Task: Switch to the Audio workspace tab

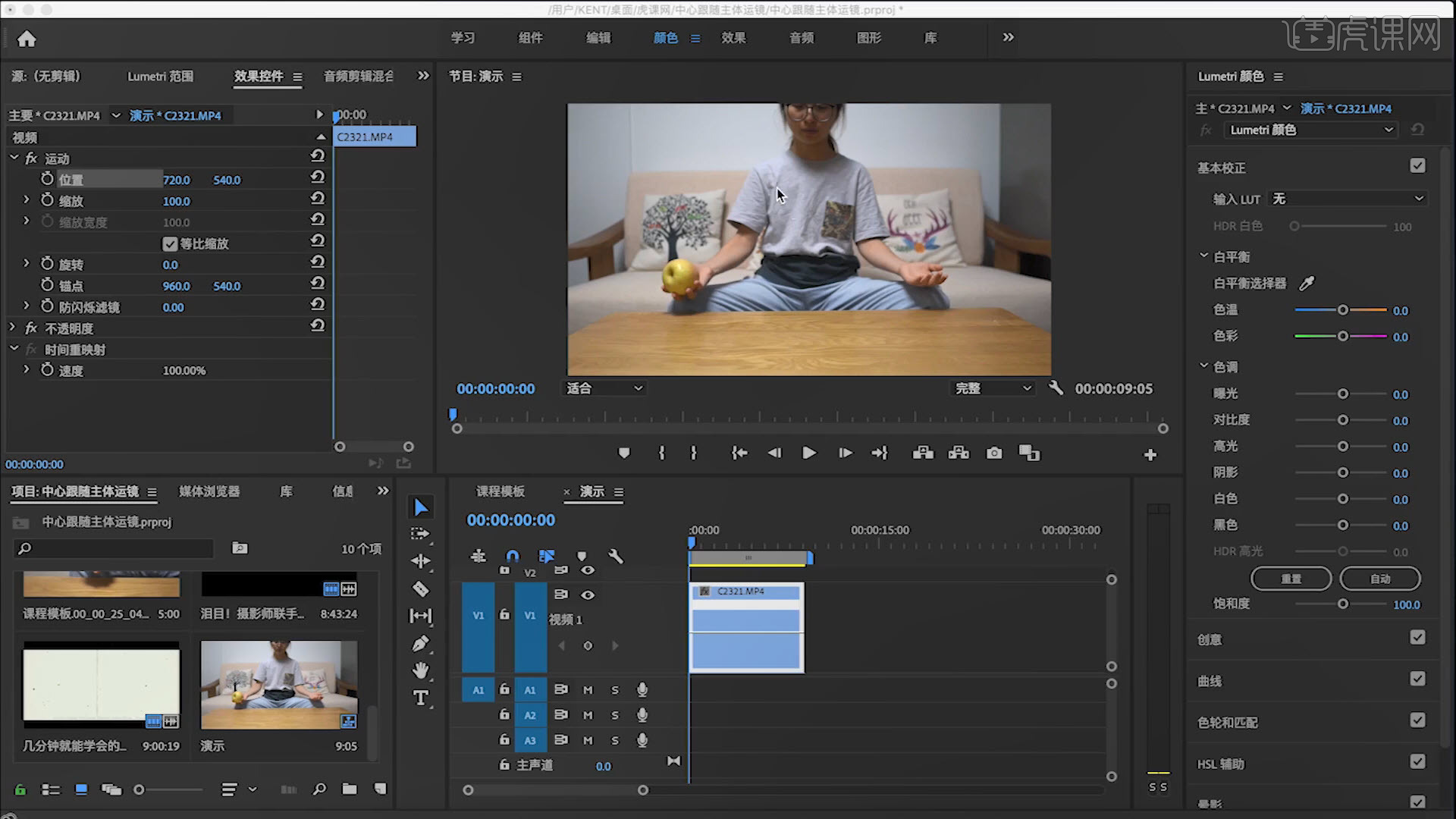Action: click(x=802, y=38)
